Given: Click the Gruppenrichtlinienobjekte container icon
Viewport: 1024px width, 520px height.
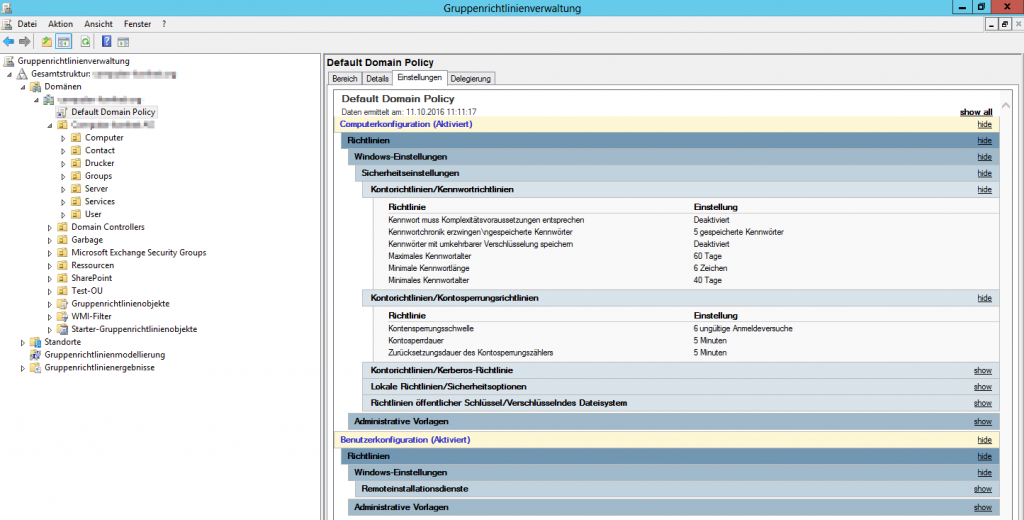Looking at the screenshot, I should [x=62, y=304].
